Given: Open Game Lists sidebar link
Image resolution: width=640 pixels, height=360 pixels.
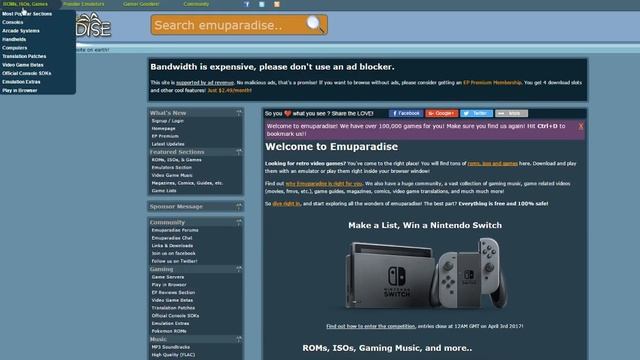Looking at the screenshot, I should 164,191.
